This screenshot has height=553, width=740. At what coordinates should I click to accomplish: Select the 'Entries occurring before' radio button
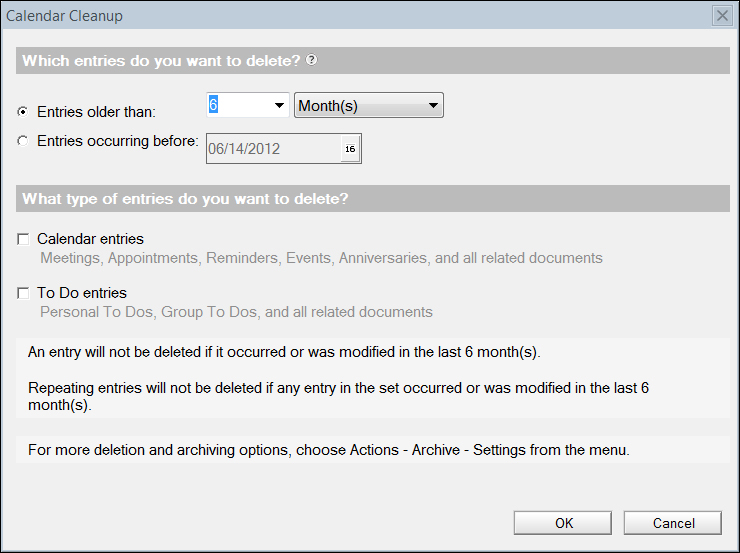22,141
